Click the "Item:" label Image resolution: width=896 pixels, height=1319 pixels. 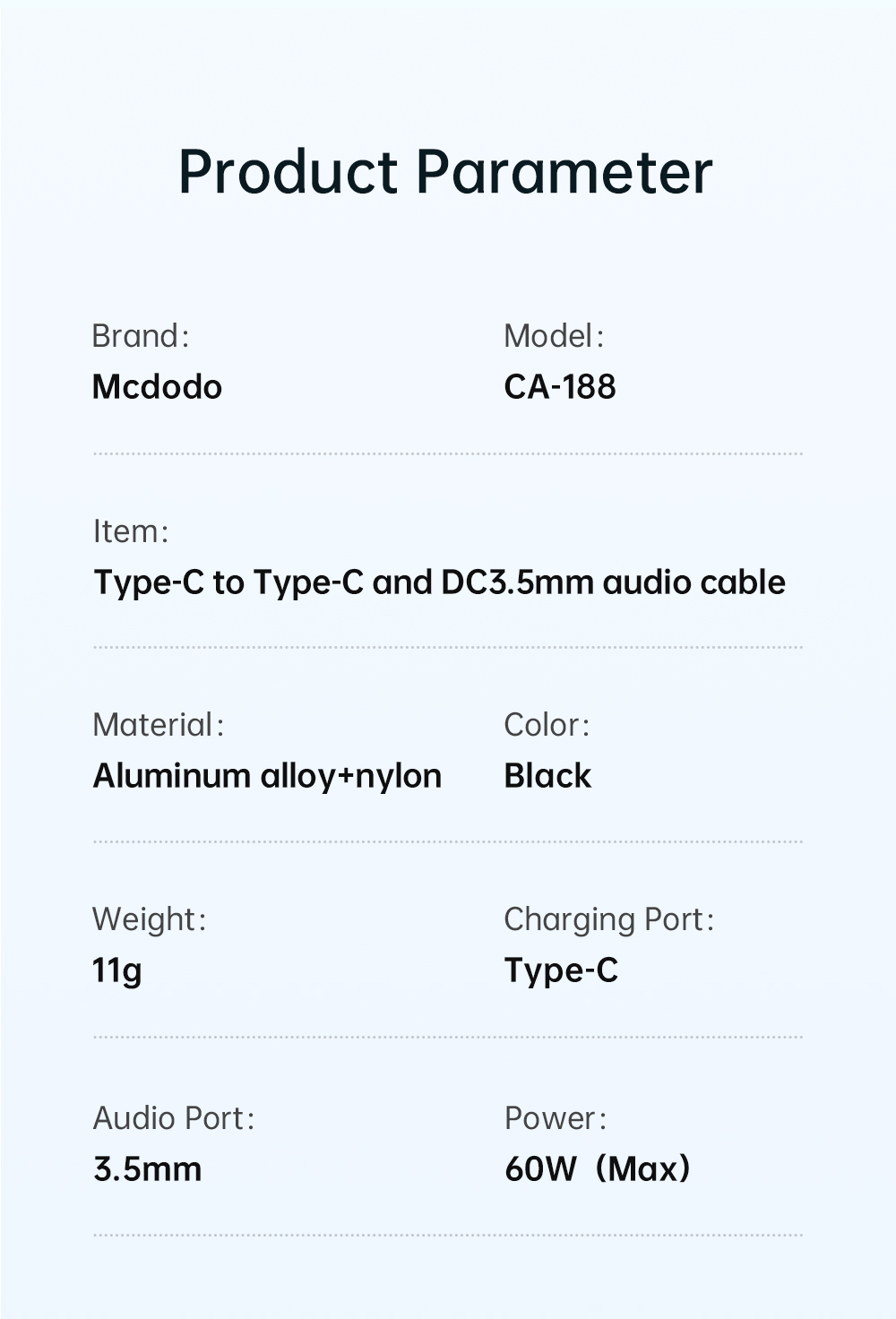pos(130,531)
